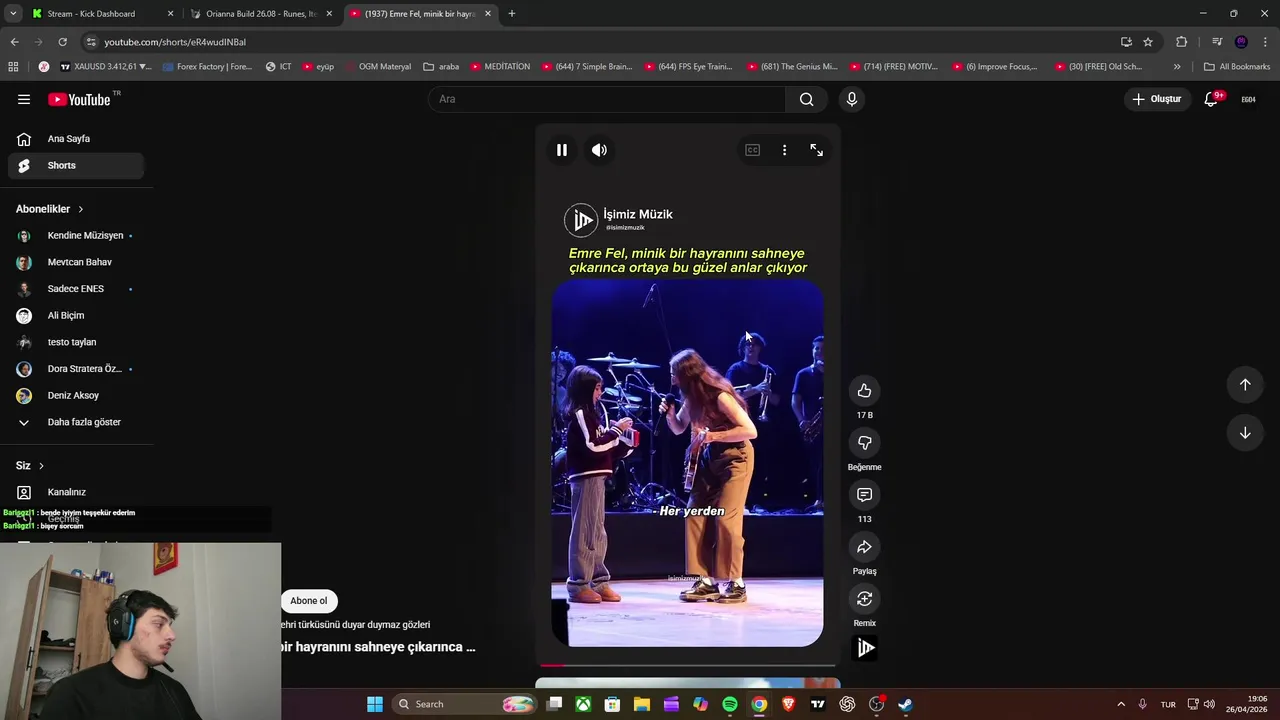1280x720 pixels.
Task: Start voice search with microphone
Action: (852, 99)
